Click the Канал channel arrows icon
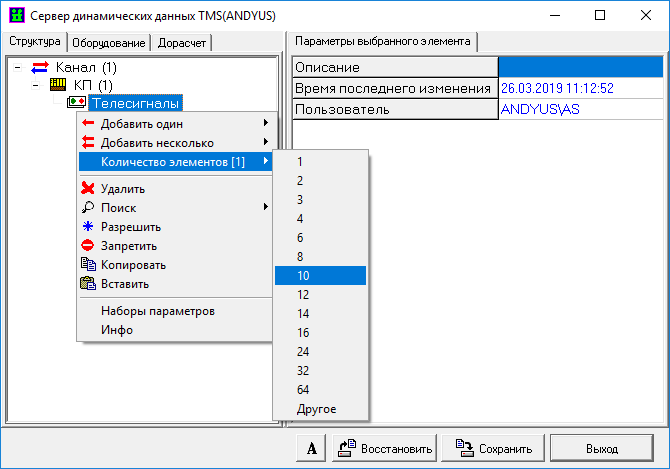The image size is (670, 469). (40, 66)
